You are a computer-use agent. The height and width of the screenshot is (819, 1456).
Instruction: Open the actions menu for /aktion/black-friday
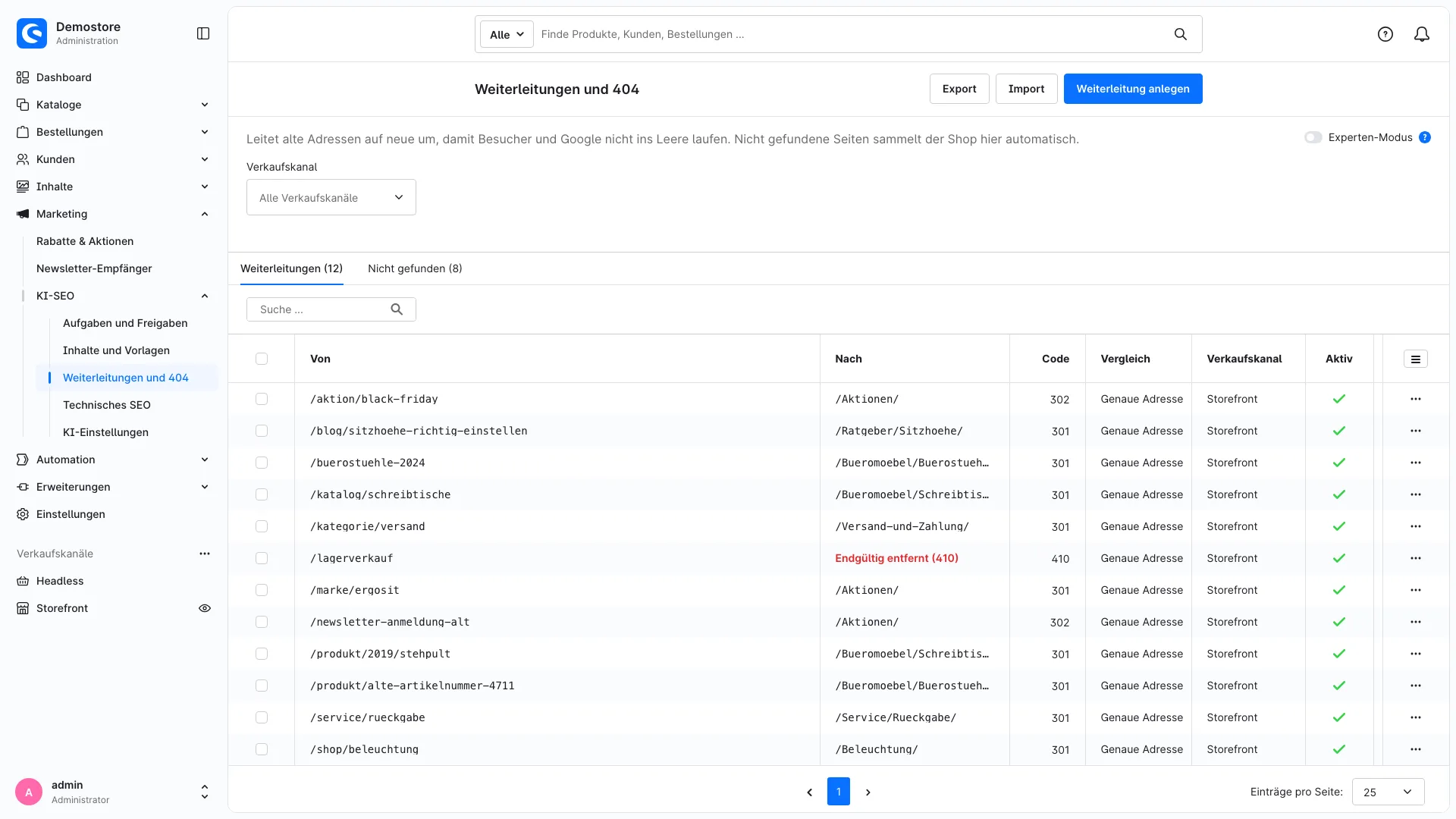click(1416, 399)
